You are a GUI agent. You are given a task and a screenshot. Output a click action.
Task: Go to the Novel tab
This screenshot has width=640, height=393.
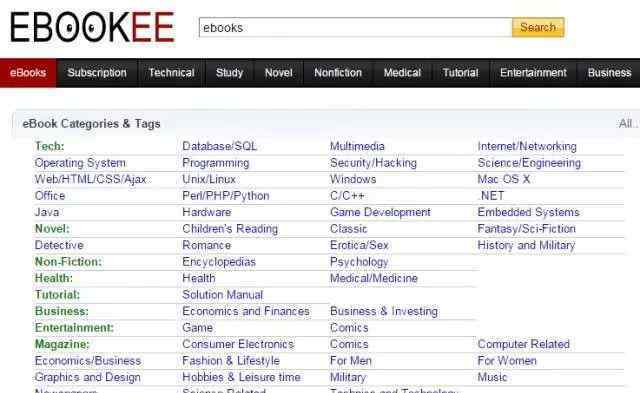[279, 73]
